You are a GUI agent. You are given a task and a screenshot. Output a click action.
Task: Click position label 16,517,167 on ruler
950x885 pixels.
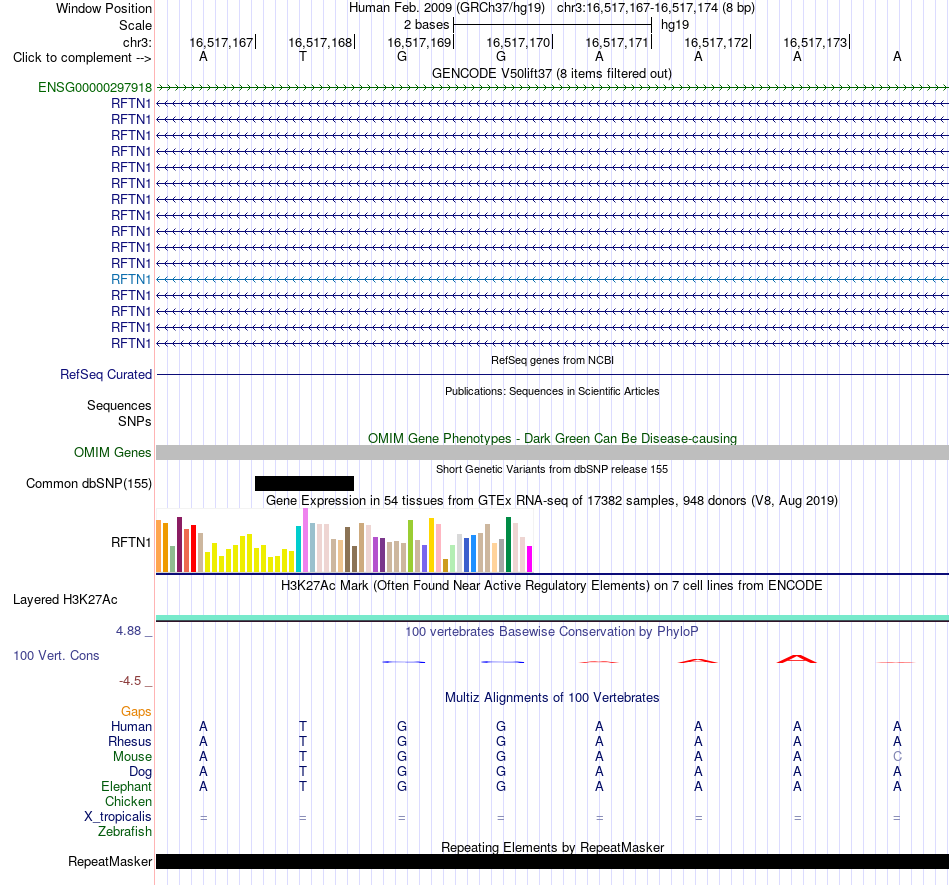pyautogui.click(x=221, y=42)
